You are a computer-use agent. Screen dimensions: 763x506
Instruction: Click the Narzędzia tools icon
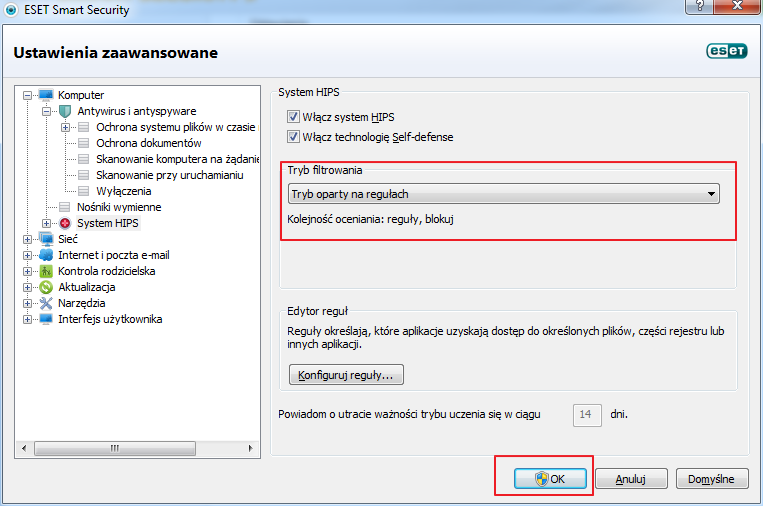(46, 303)
